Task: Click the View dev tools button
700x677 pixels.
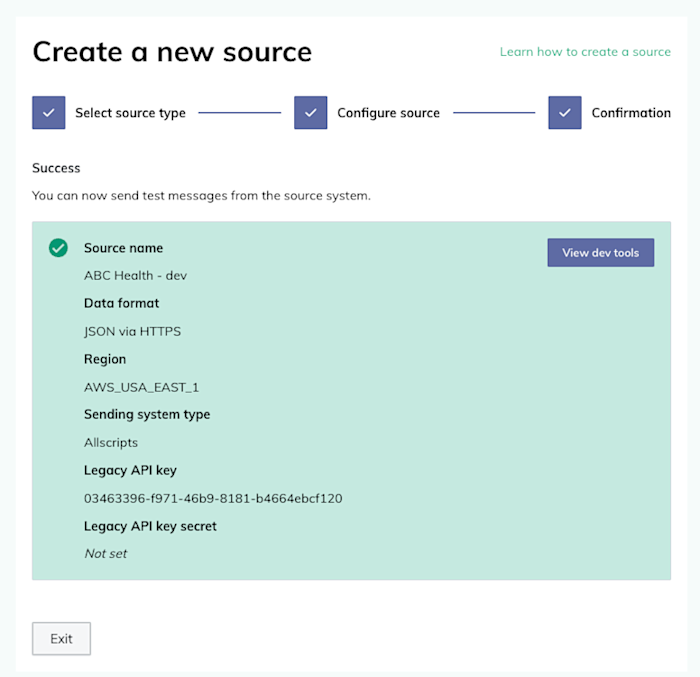Action: (x=600, y=252)
